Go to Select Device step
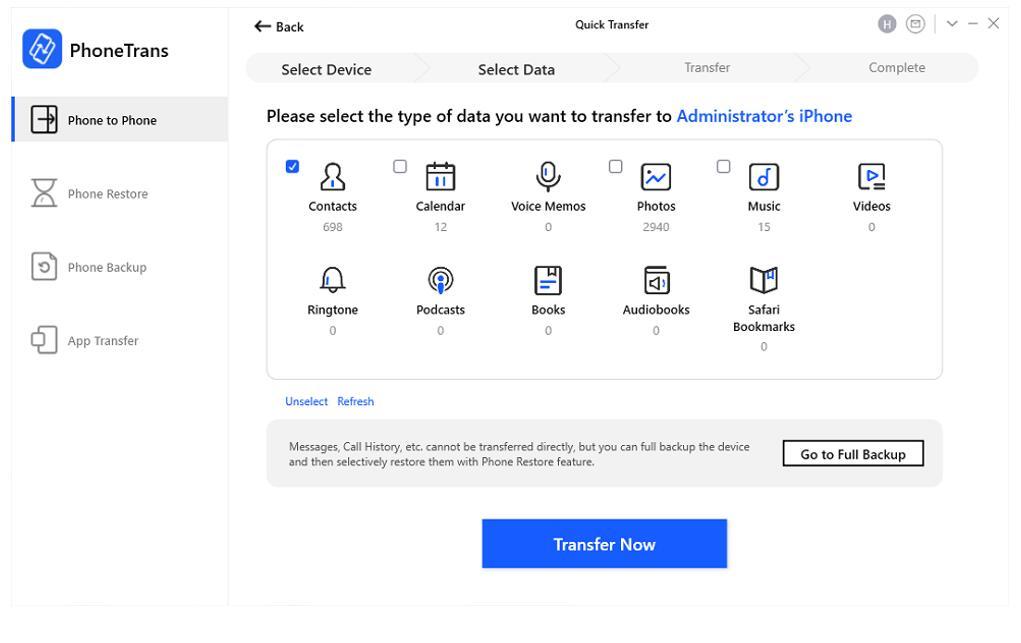This screenshot has width=1021, height=643. click(326, 69)
